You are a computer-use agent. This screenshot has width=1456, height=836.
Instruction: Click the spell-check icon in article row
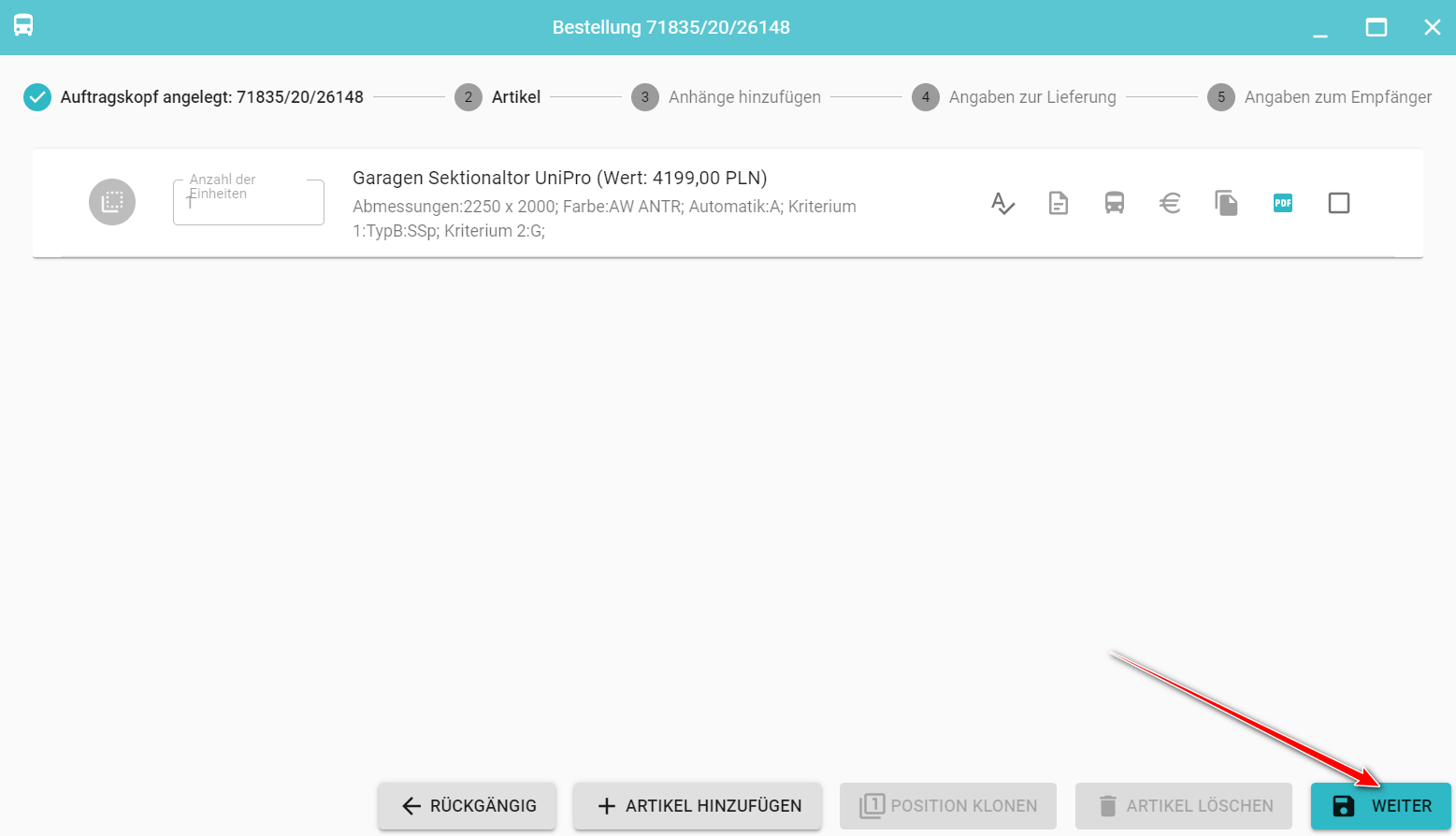pyautogui.click(x=1002, y=203)
